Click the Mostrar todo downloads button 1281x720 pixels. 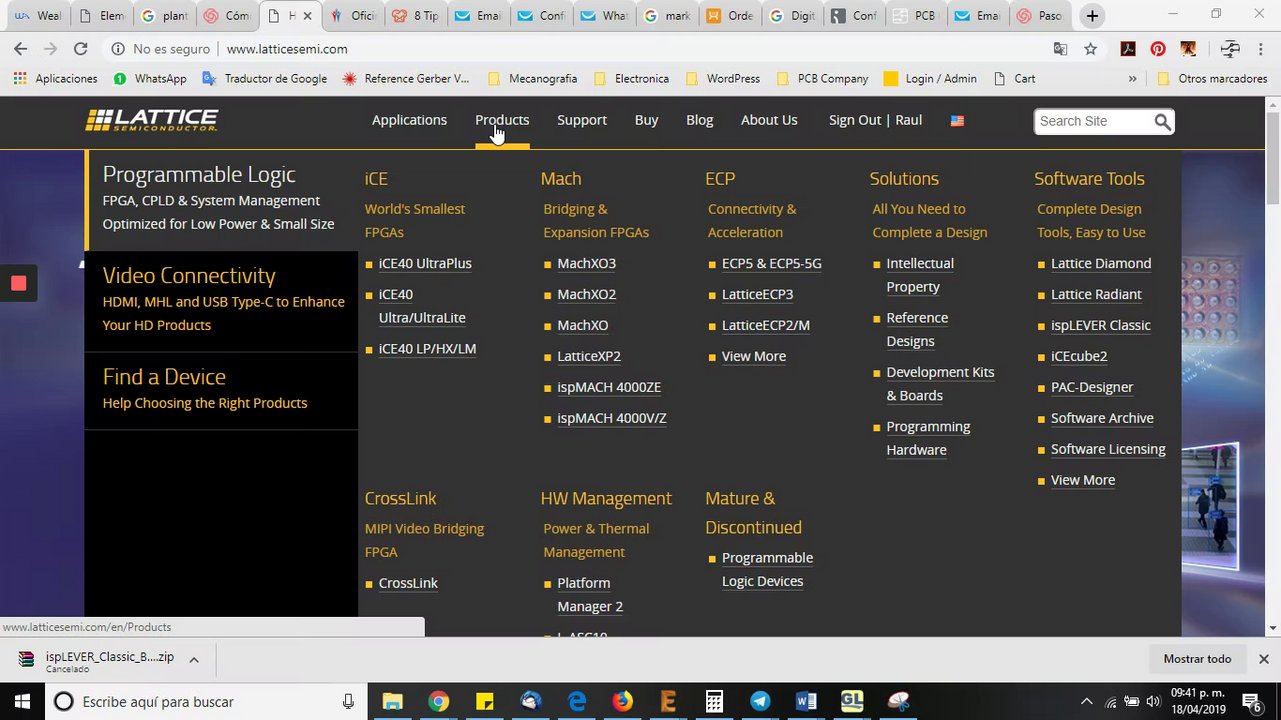[1197, 659]
